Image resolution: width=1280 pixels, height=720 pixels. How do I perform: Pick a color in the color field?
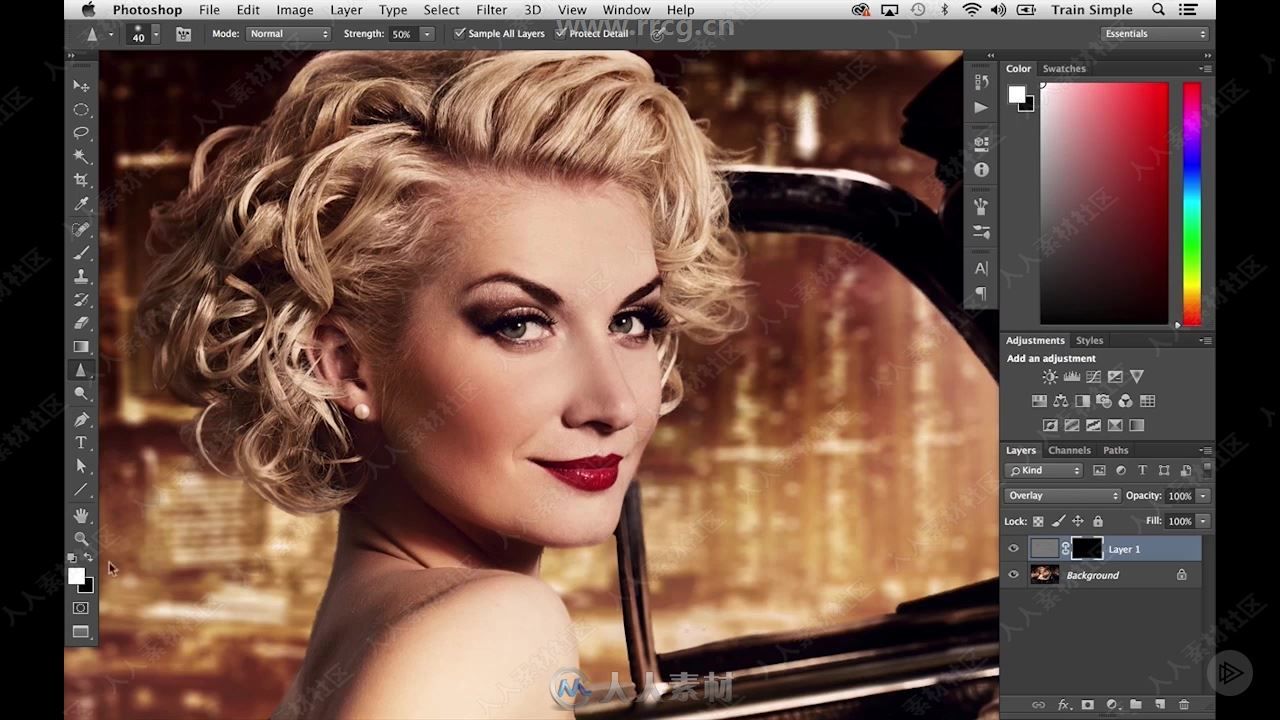pyautogui.click(x=1104, y=203)
